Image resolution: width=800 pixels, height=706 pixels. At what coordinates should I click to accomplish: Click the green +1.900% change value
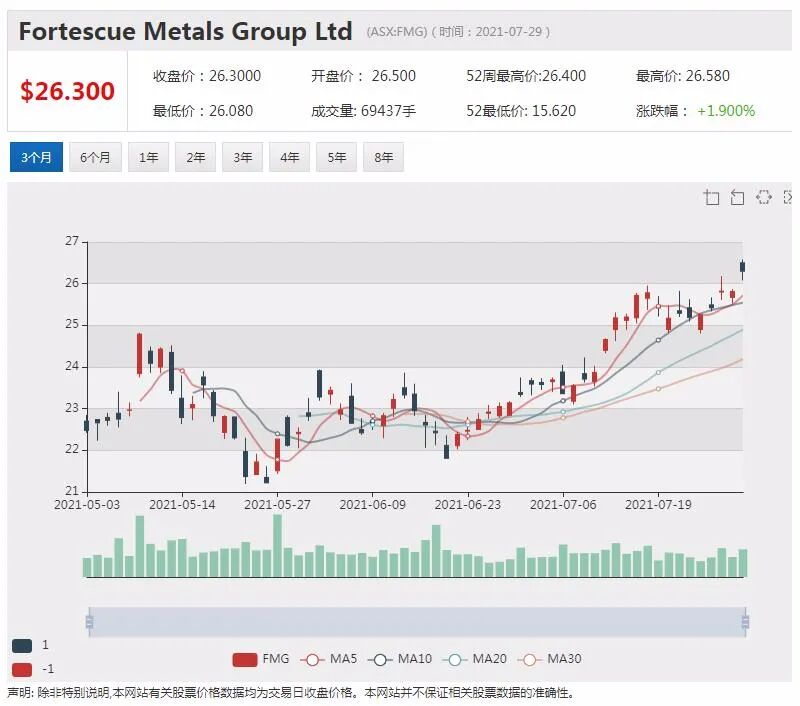click(726, 111)
